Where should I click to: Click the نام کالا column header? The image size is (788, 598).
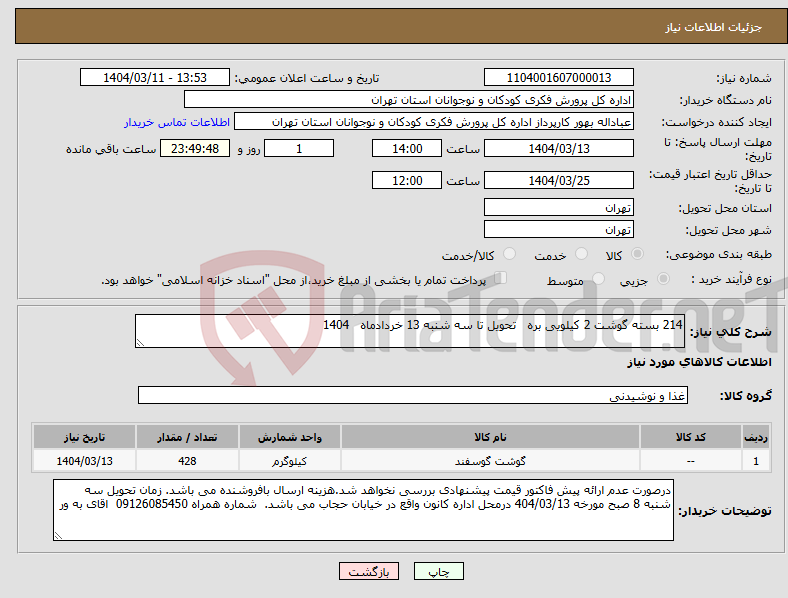tap(490, 437)
